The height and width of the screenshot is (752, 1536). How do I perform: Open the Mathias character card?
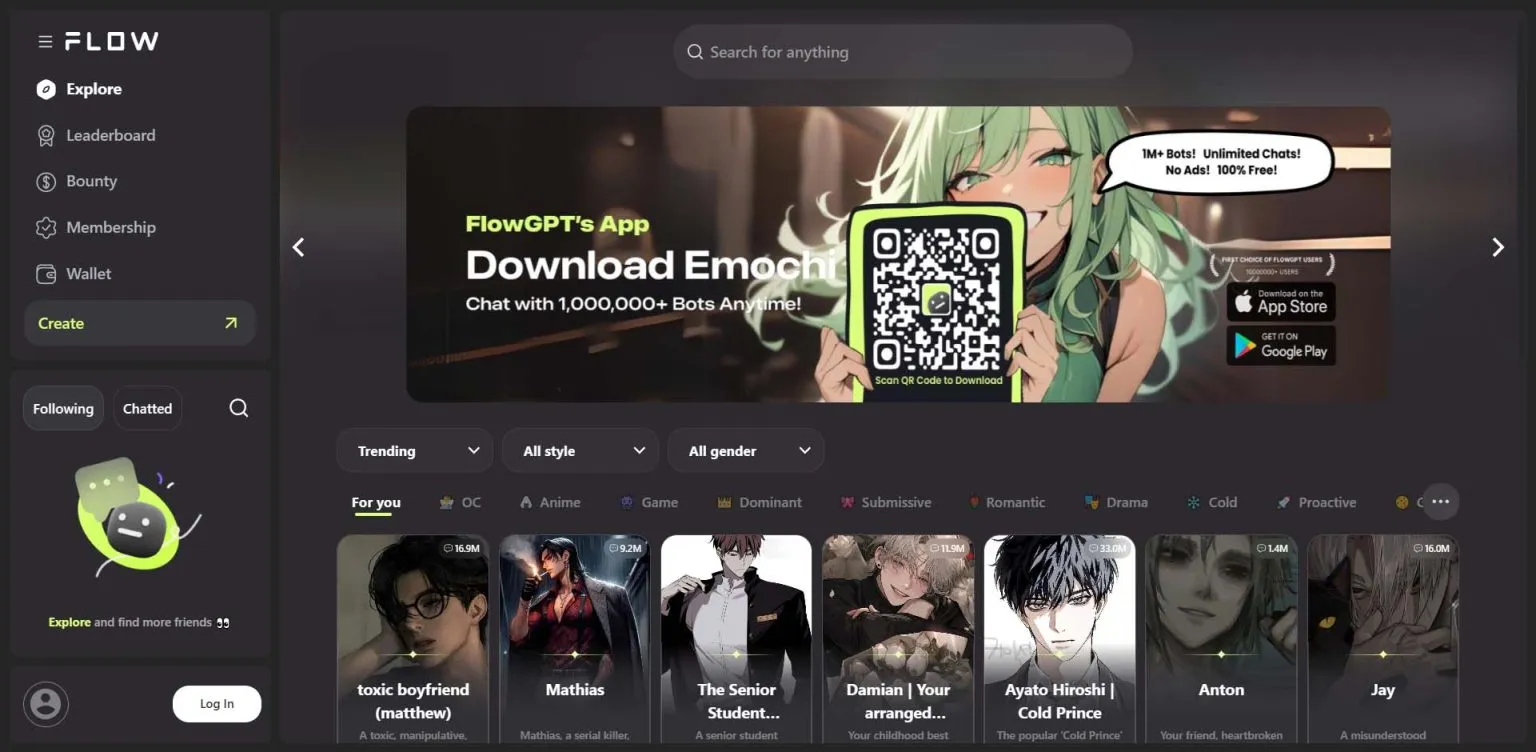pyautogui.click(x=575, y=640)
